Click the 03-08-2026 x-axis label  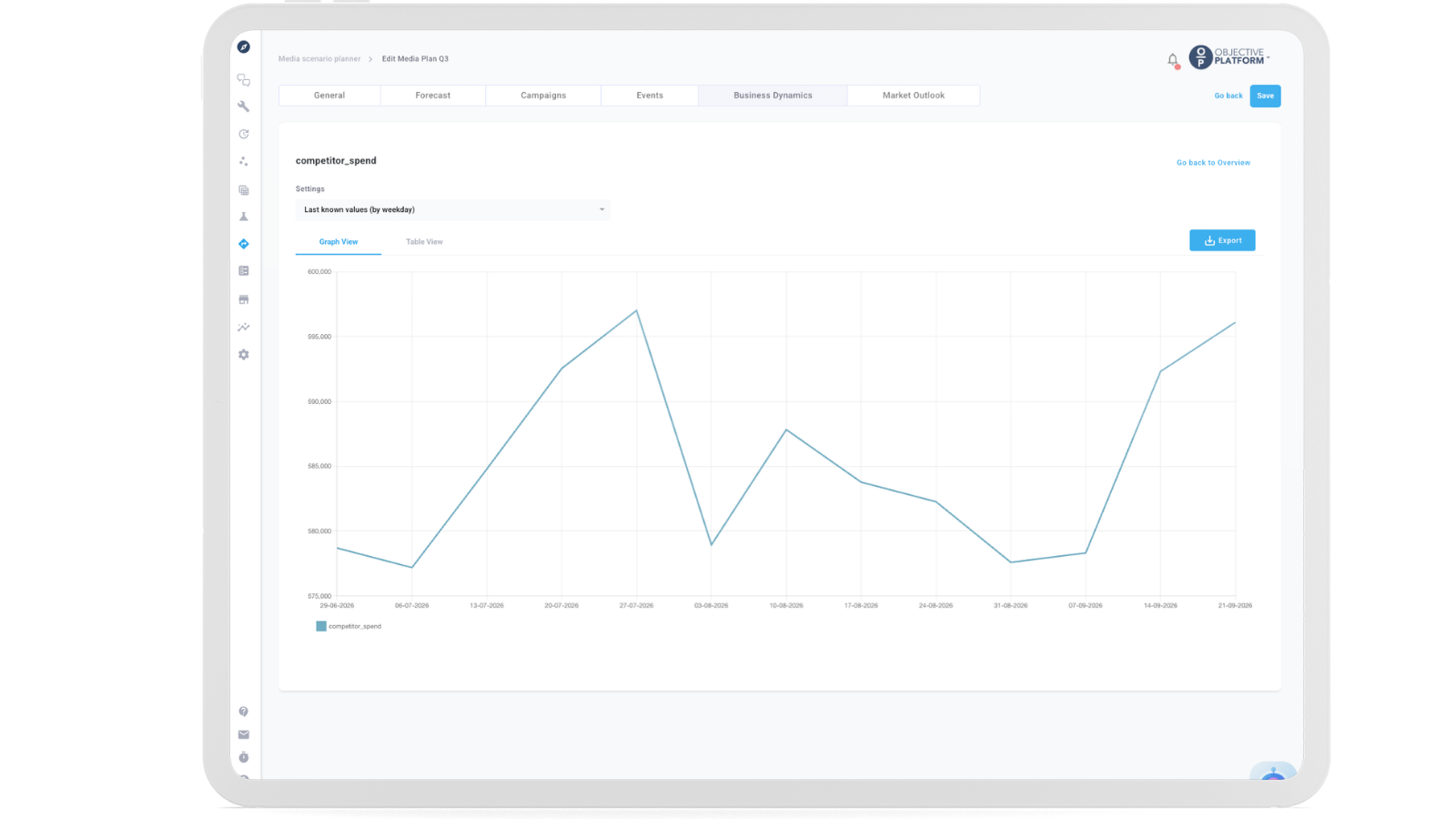(x=712, y=605)
